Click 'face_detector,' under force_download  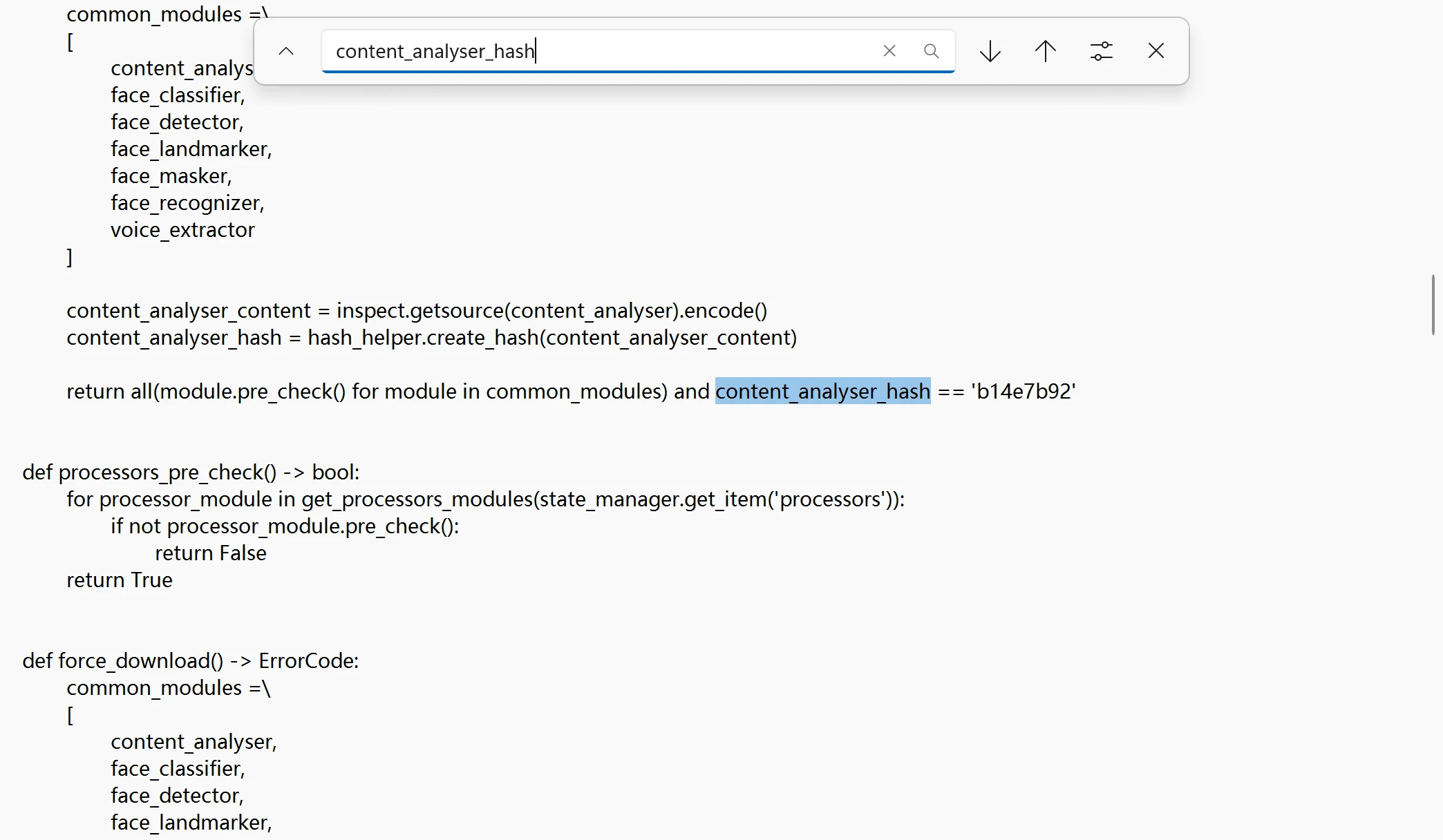tap(177, 796)
